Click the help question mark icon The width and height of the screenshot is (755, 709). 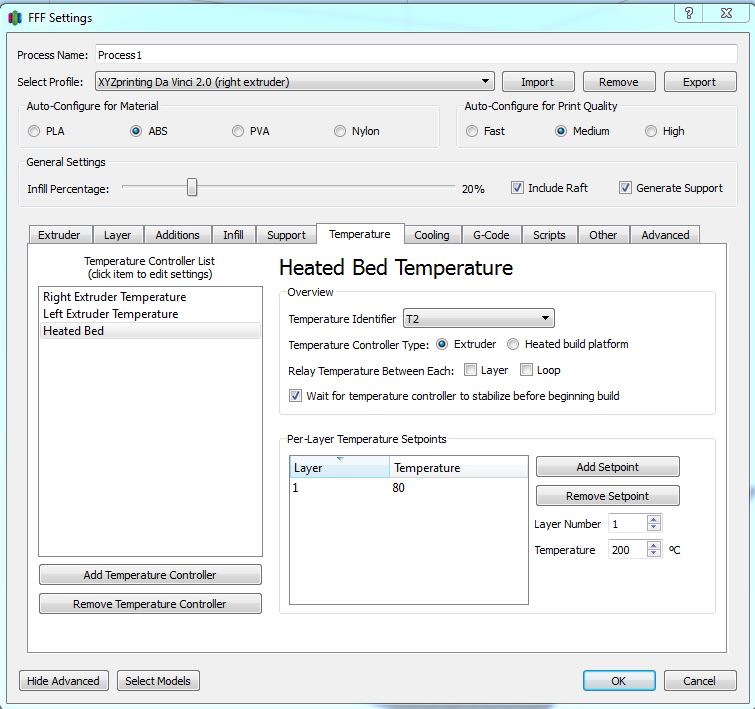click(x=688, y=12)
